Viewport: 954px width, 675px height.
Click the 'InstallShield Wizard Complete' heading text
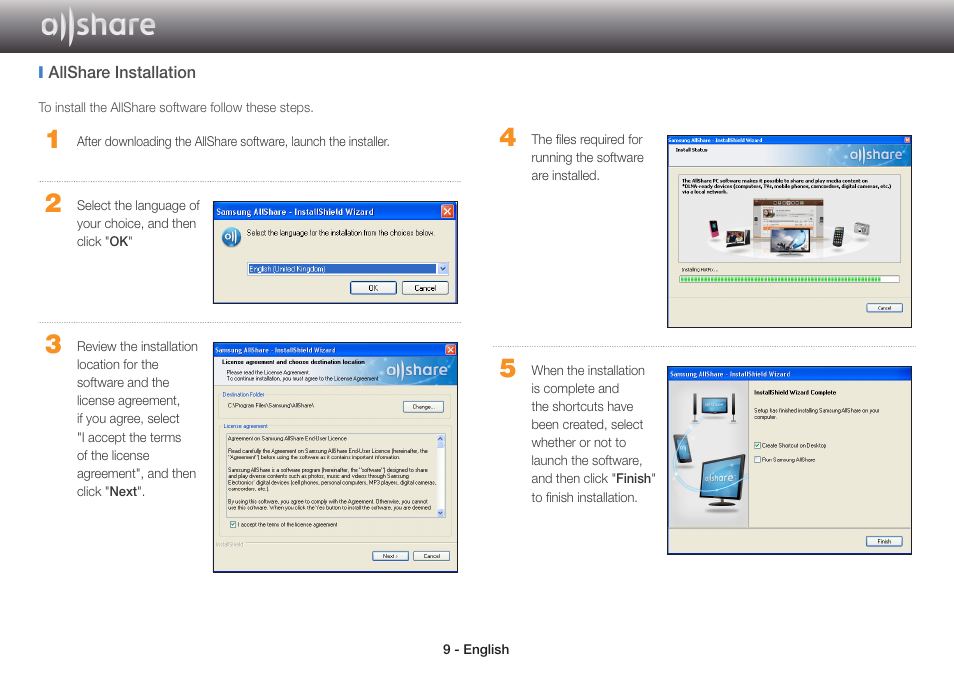795,393
